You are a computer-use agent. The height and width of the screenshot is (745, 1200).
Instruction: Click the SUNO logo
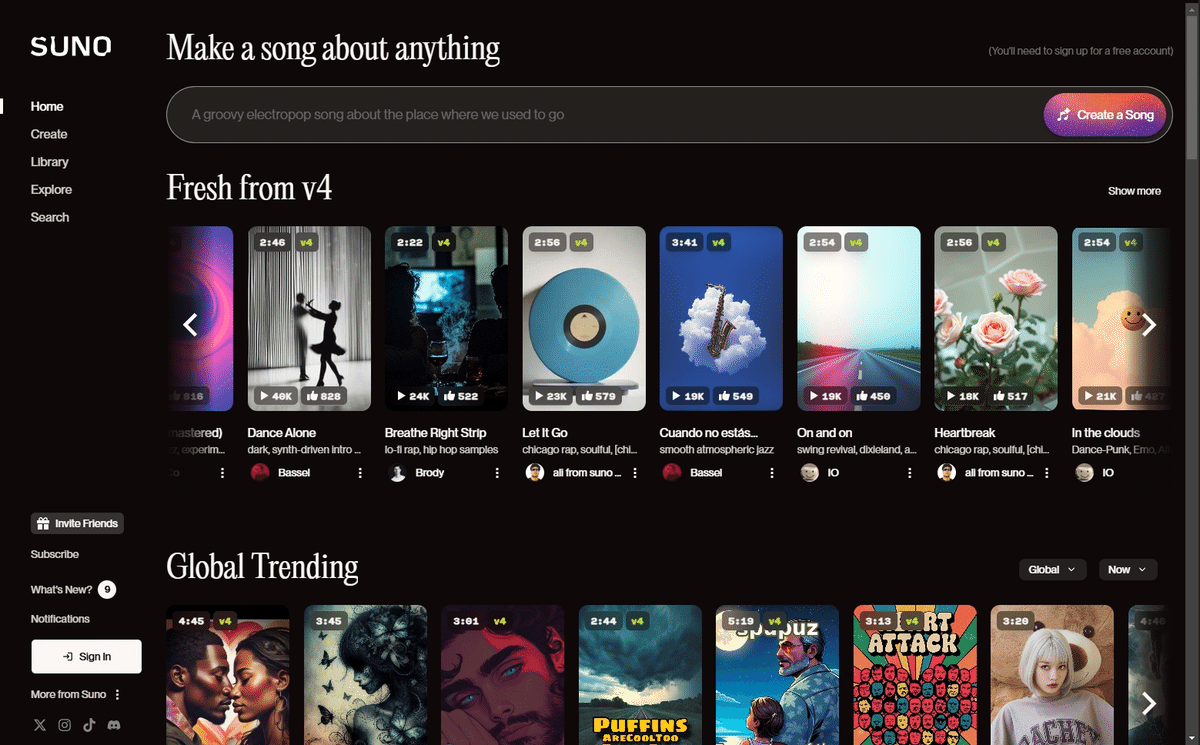click(71, 46)
